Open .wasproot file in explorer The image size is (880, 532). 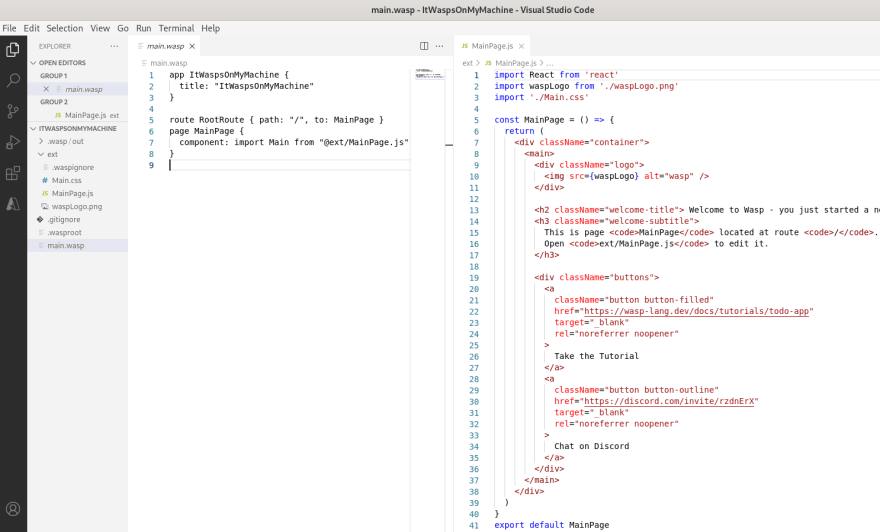click(64, 232)
